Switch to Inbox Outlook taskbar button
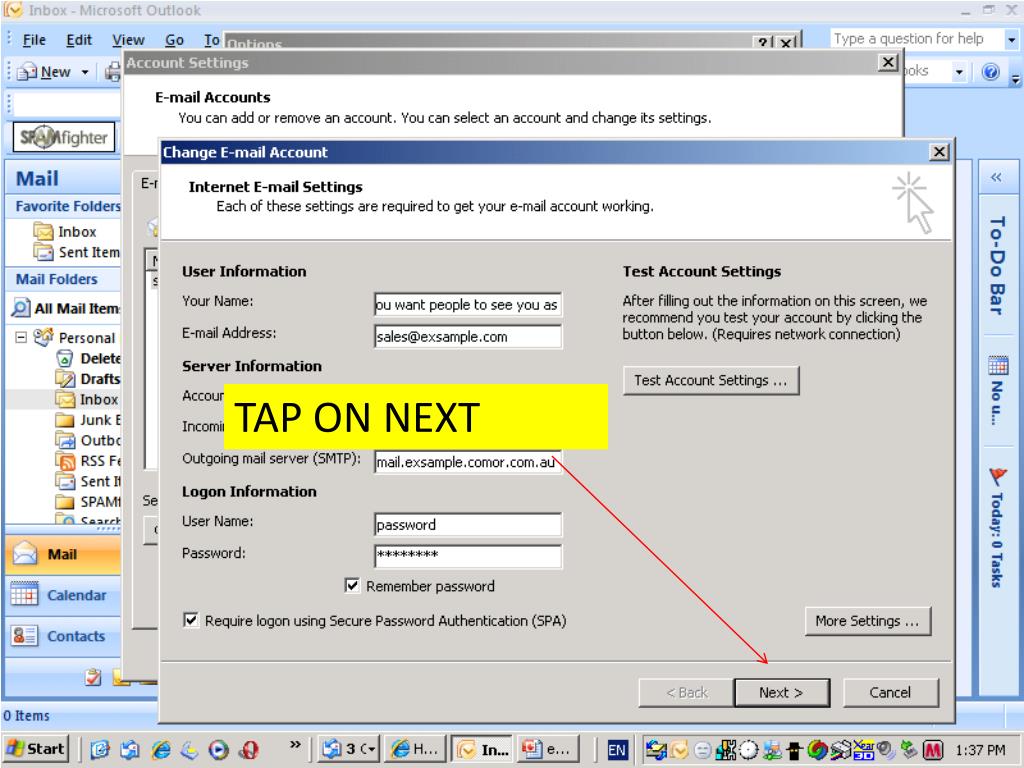The image size is (1024, 768). click(483, 749)
